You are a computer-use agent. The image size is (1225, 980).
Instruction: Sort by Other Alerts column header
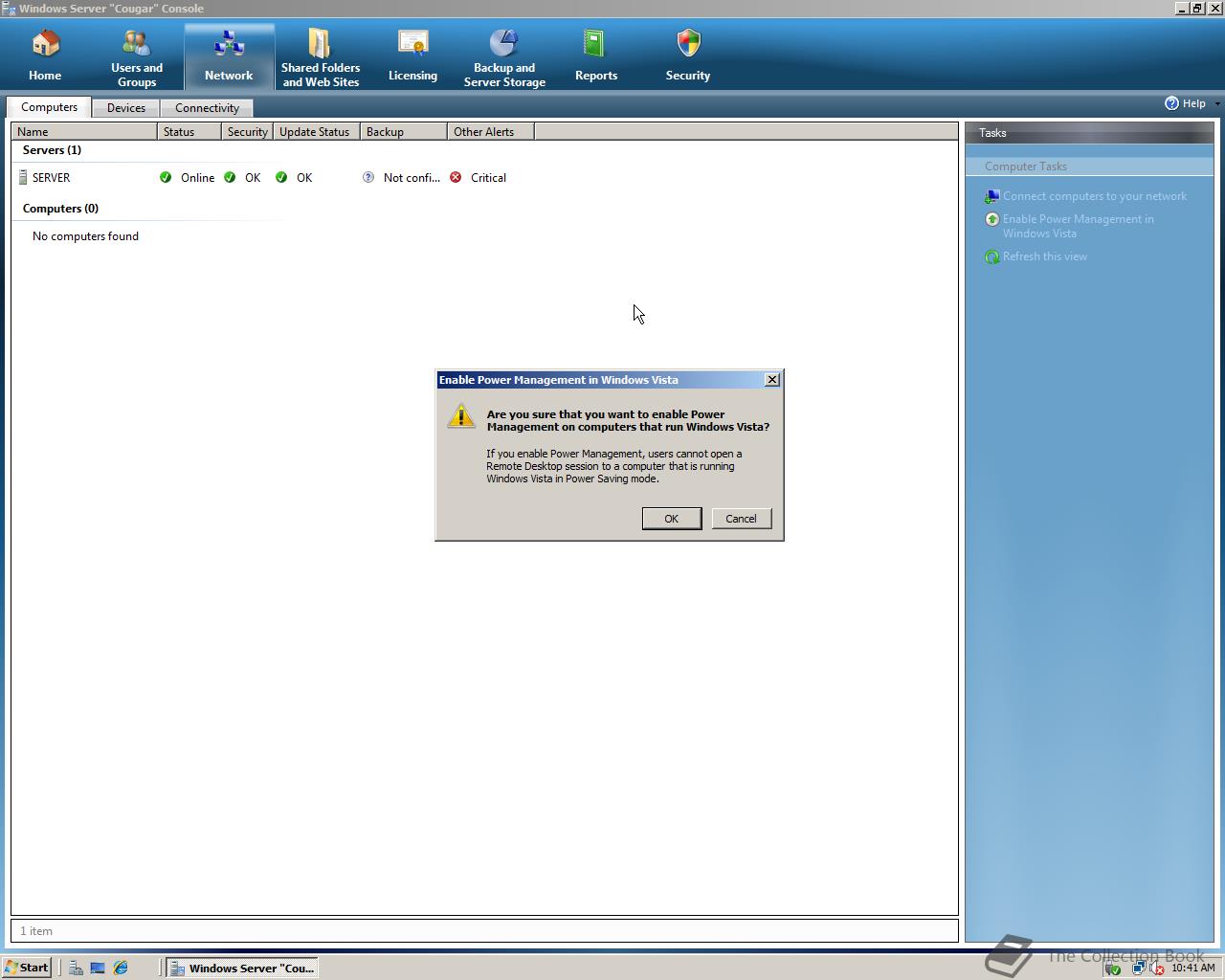[490, 132]
